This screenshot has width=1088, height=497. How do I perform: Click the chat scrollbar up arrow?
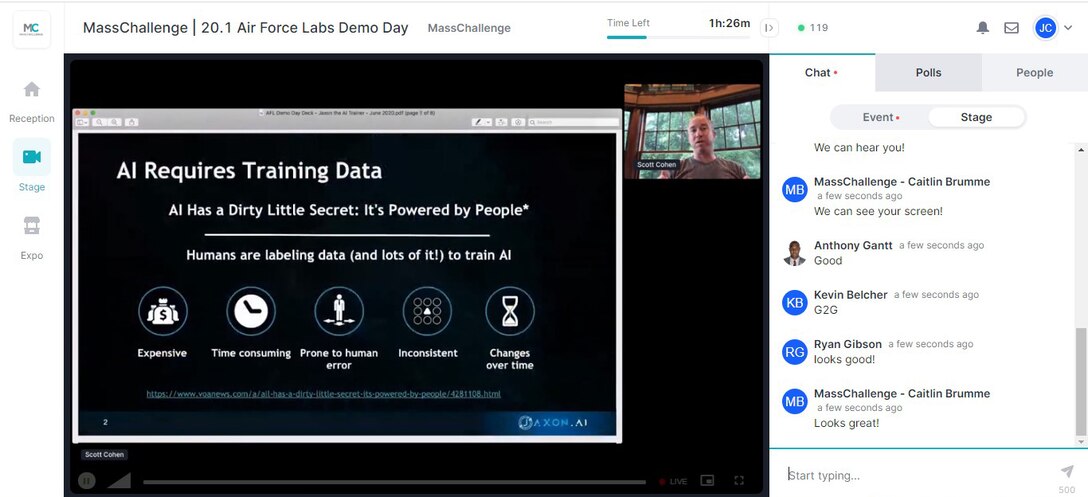pos(1080,148)
